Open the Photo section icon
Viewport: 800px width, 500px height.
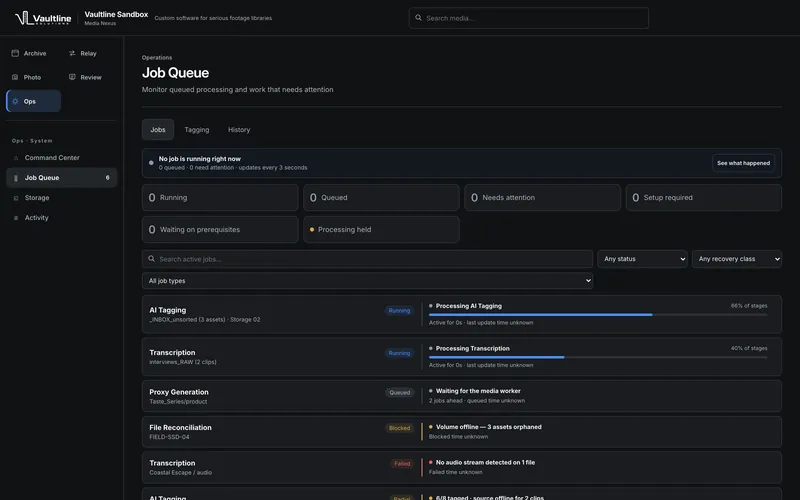(x=15, y=77)
